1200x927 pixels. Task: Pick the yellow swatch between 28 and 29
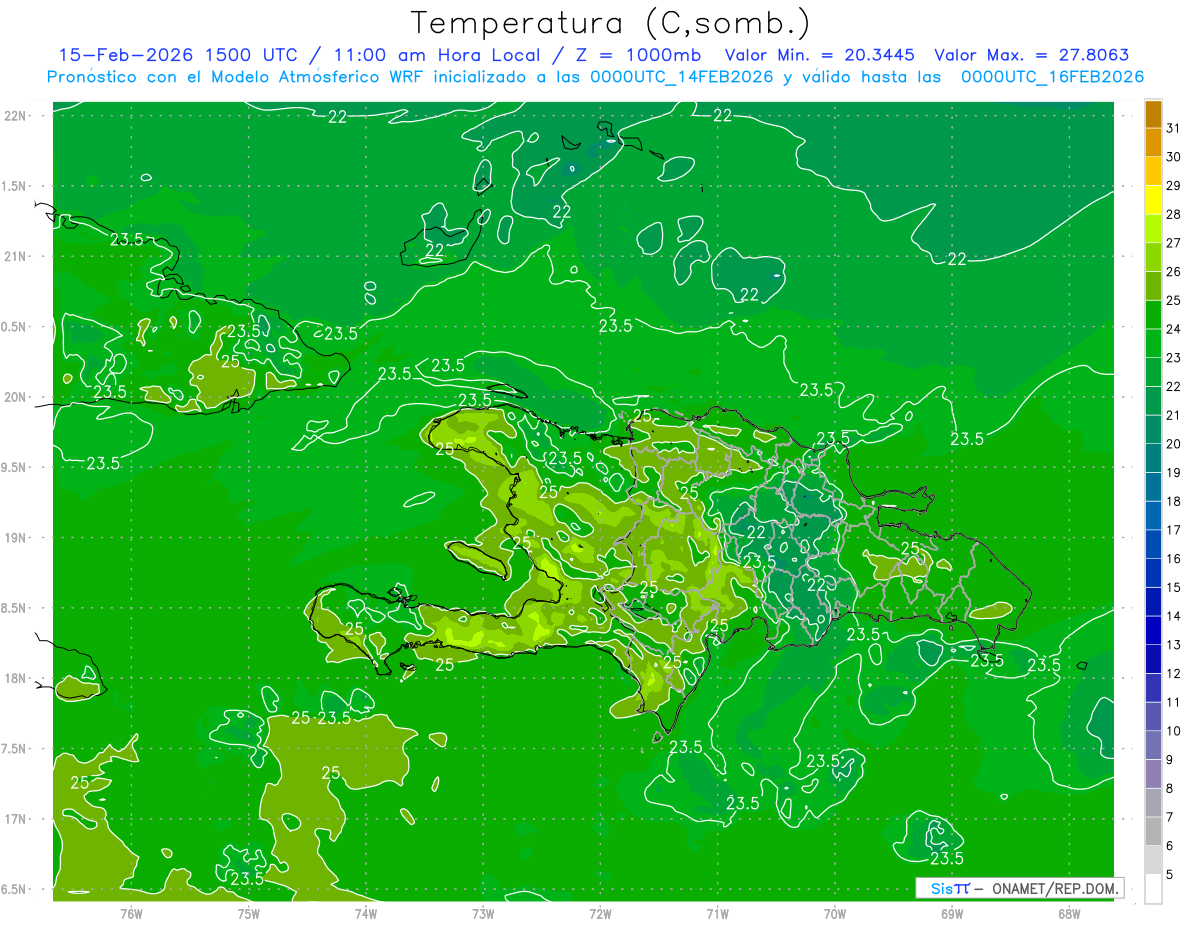click(x=1153, y=200)
